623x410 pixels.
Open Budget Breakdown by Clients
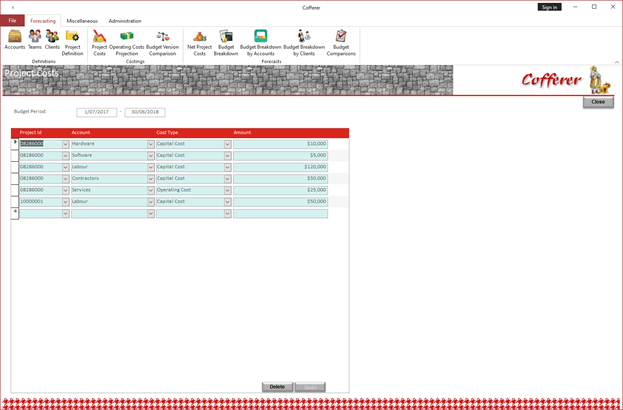pyautogui.click(x=304, y=43)
